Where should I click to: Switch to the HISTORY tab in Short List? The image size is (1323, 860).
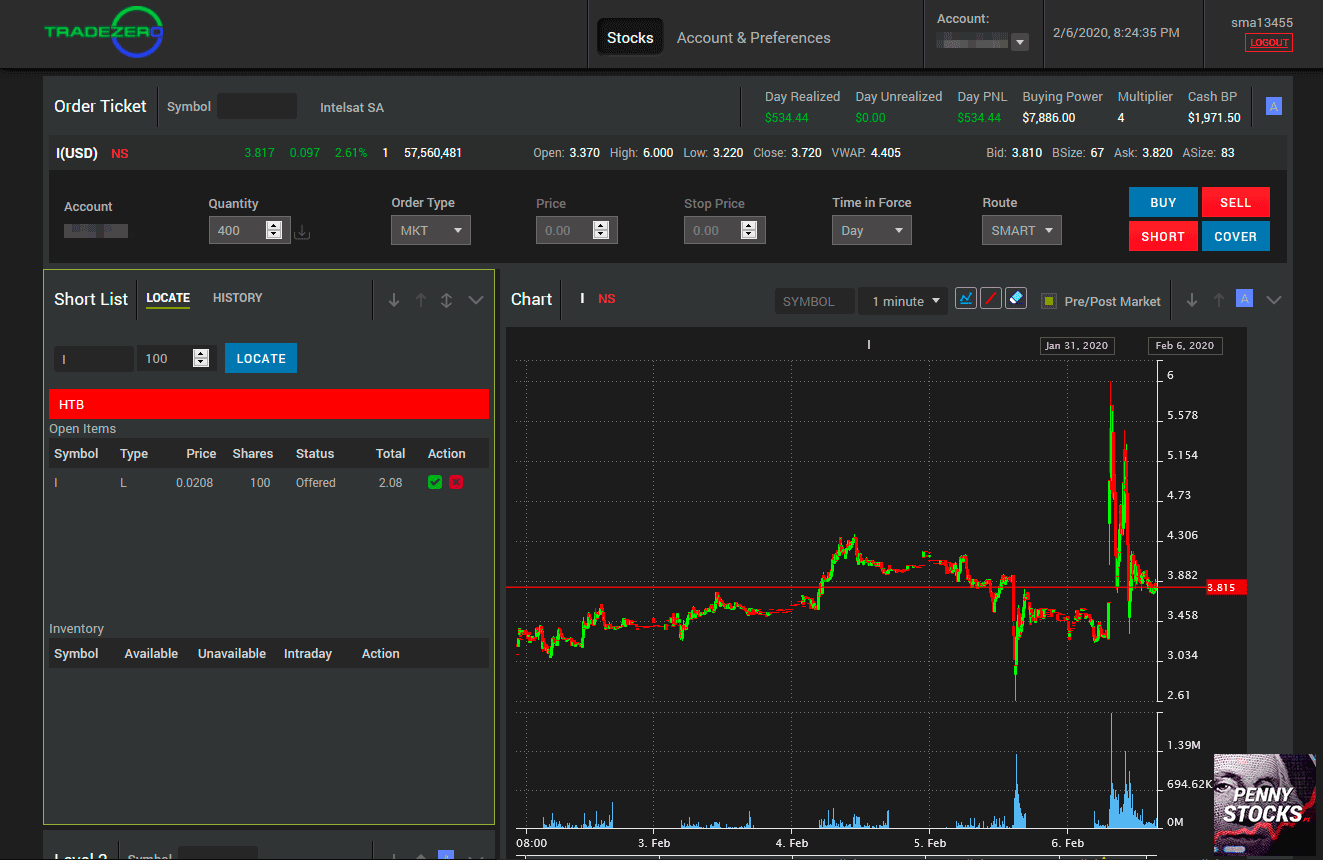pos(237,297)
